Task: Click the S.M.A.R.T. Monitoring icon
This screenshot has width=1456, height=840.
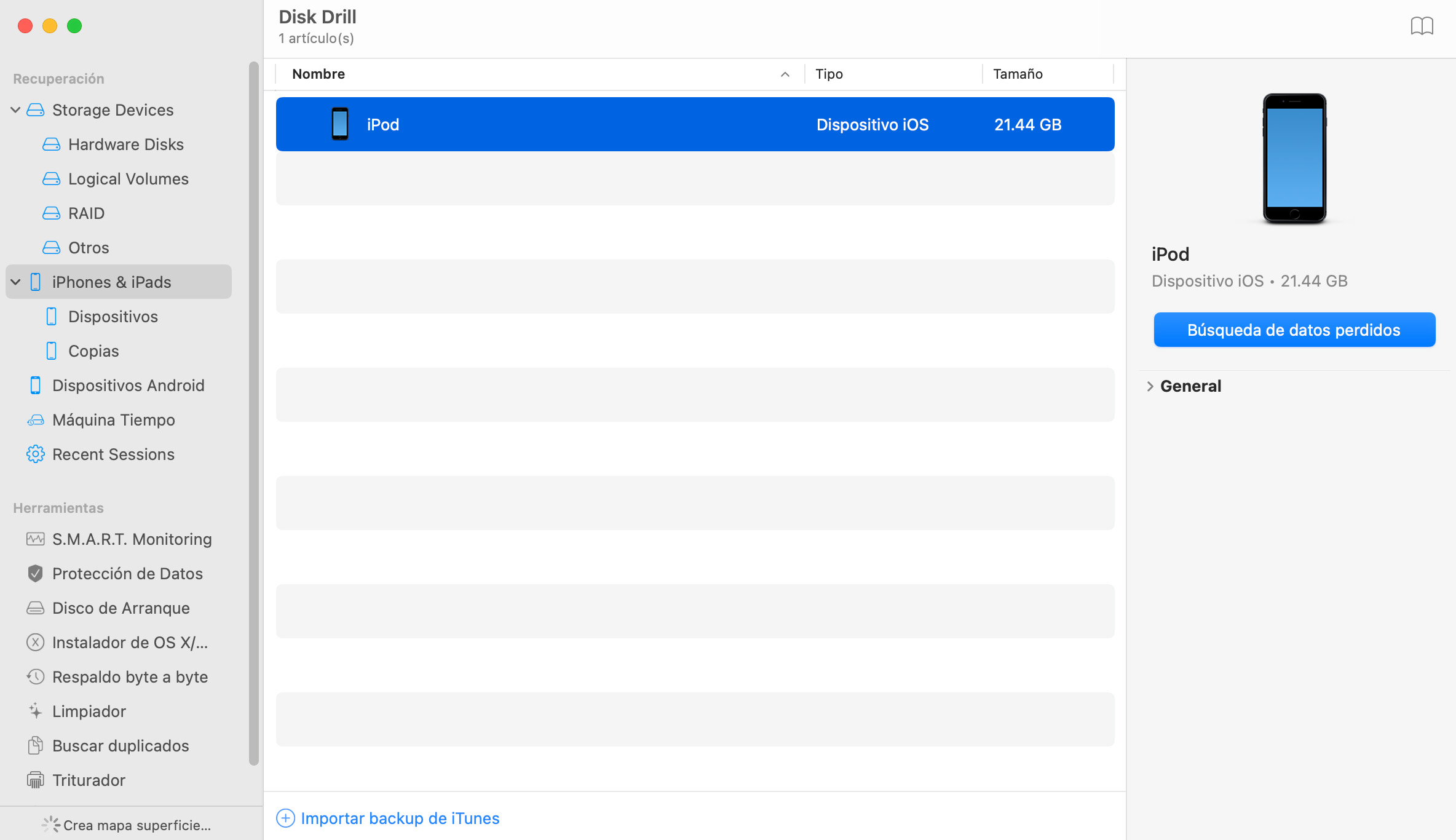Action: click(35, 539)
